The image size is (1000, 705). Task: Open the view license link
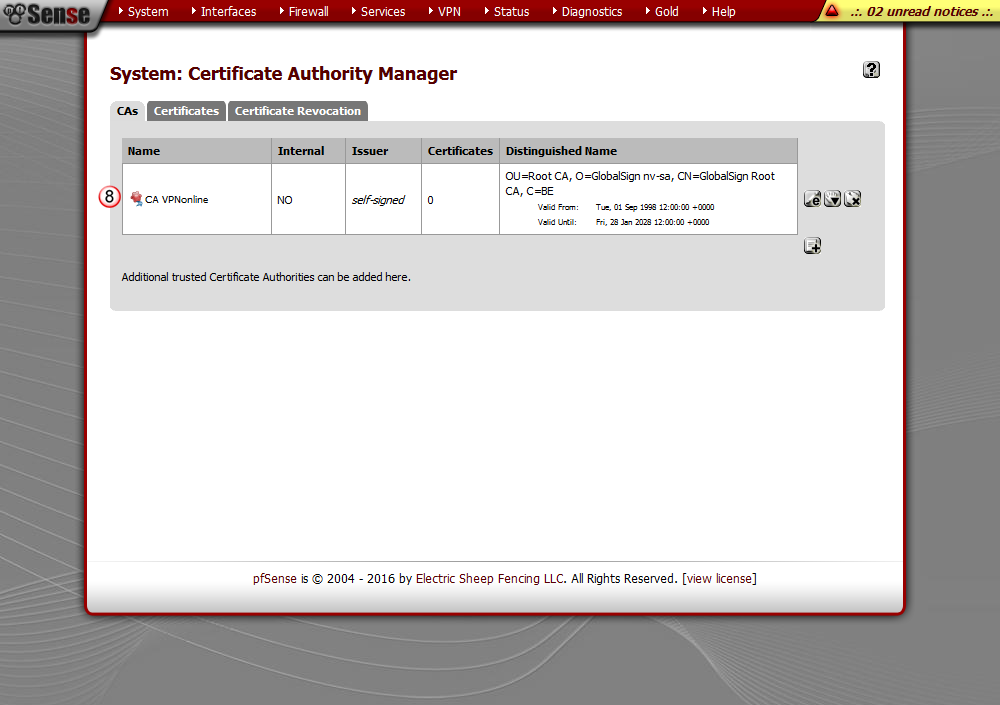pos(719,579)
